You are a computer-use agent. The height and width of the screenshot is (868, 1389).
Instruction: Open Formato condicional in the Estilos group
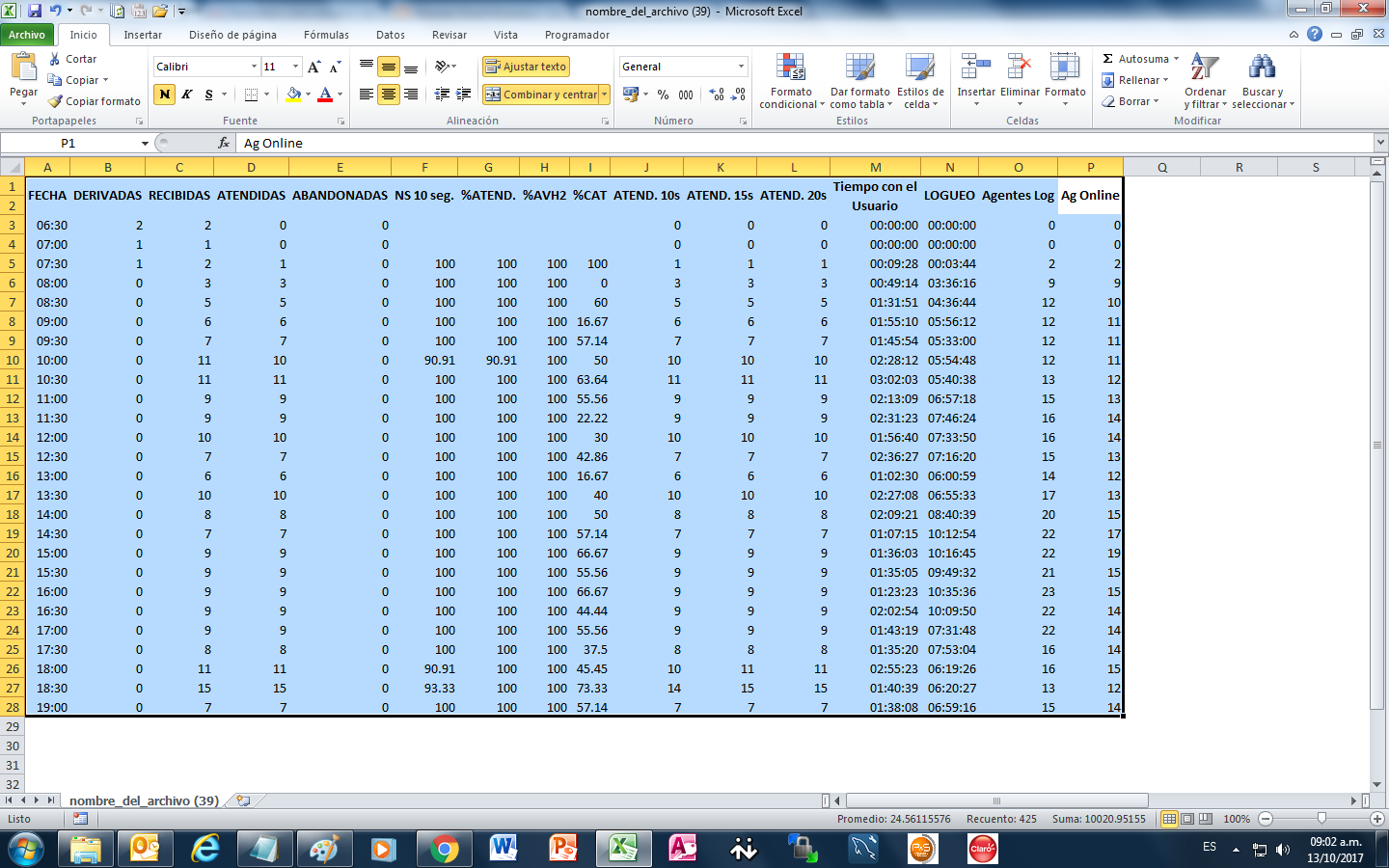[x=790, y=82]
